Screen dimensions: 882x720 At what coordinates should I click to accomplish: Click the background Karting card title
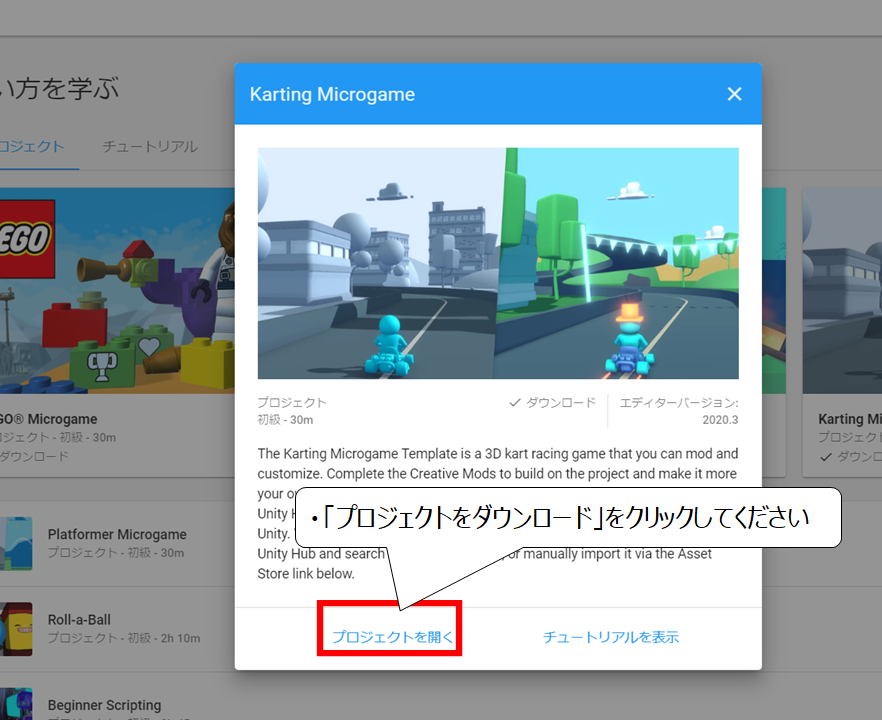pyautogui.click(x=850, y=419)
